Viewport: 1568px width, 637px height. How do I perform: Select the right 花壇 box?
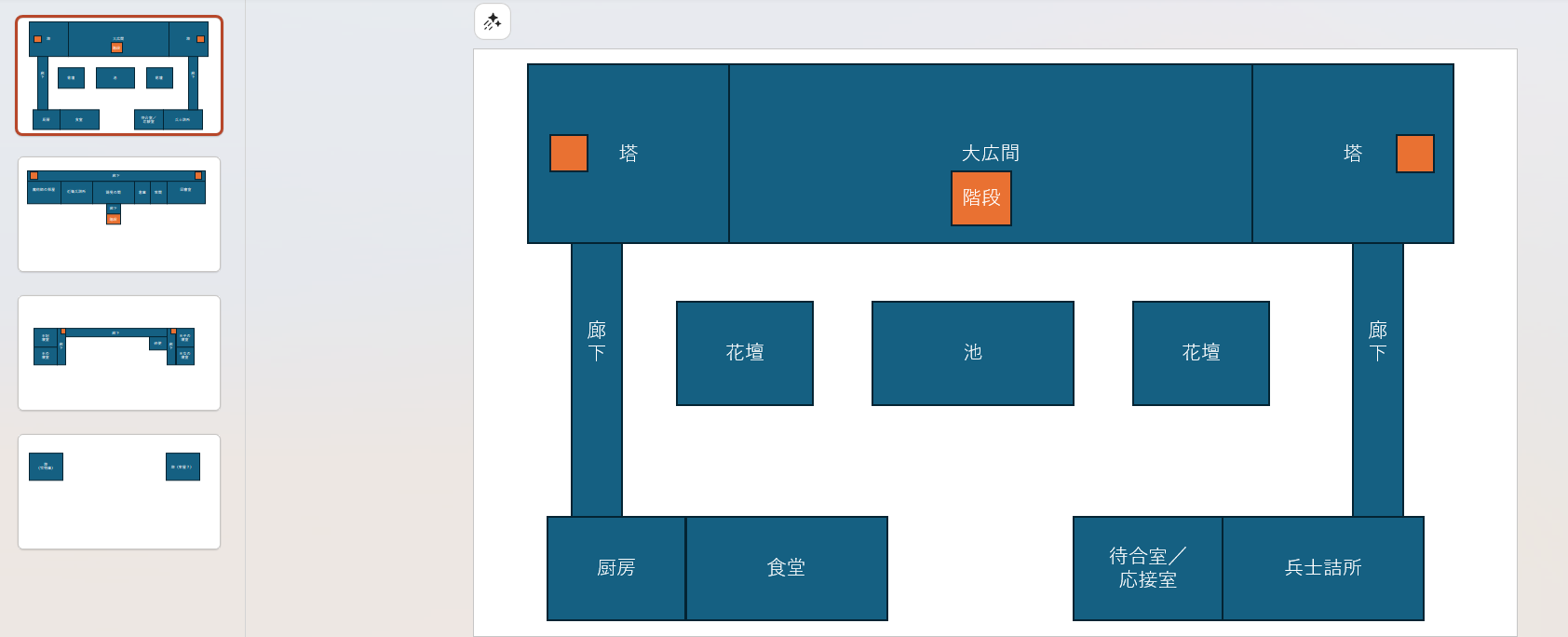1201,353
